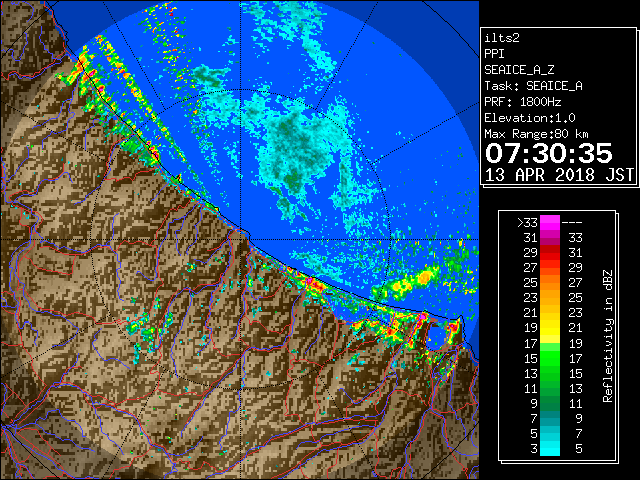Click the 'Elevation:1.0' value

529,118
